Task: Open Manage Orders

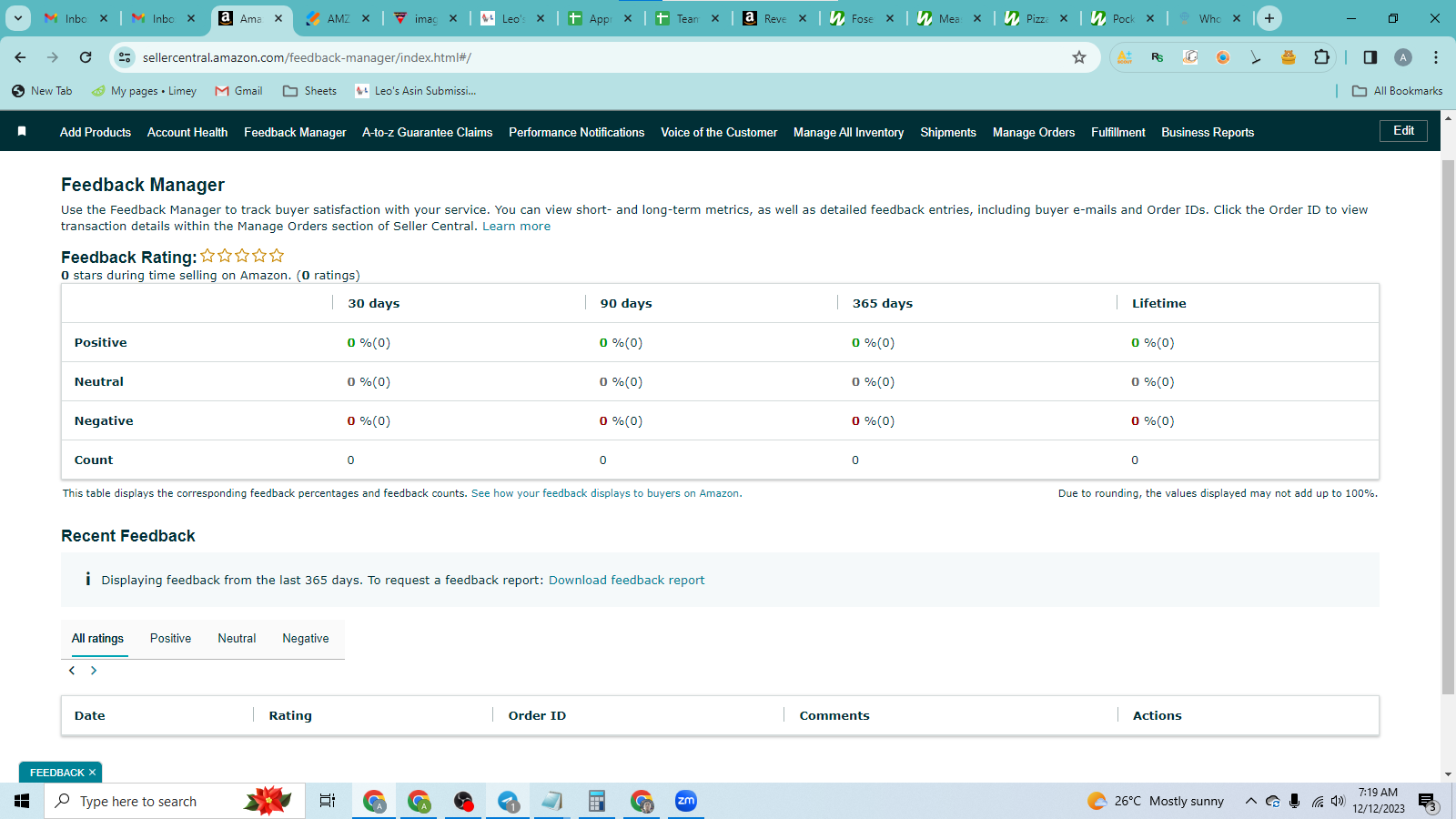Action: pyautogui.click(x=1034, y=132)
